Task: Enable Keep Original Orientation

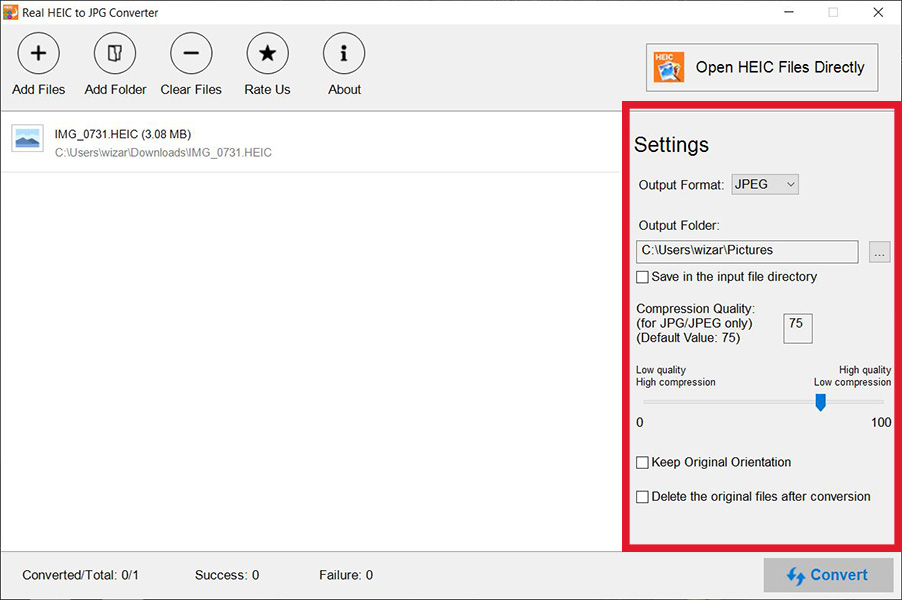Action: tap(642, 462)
